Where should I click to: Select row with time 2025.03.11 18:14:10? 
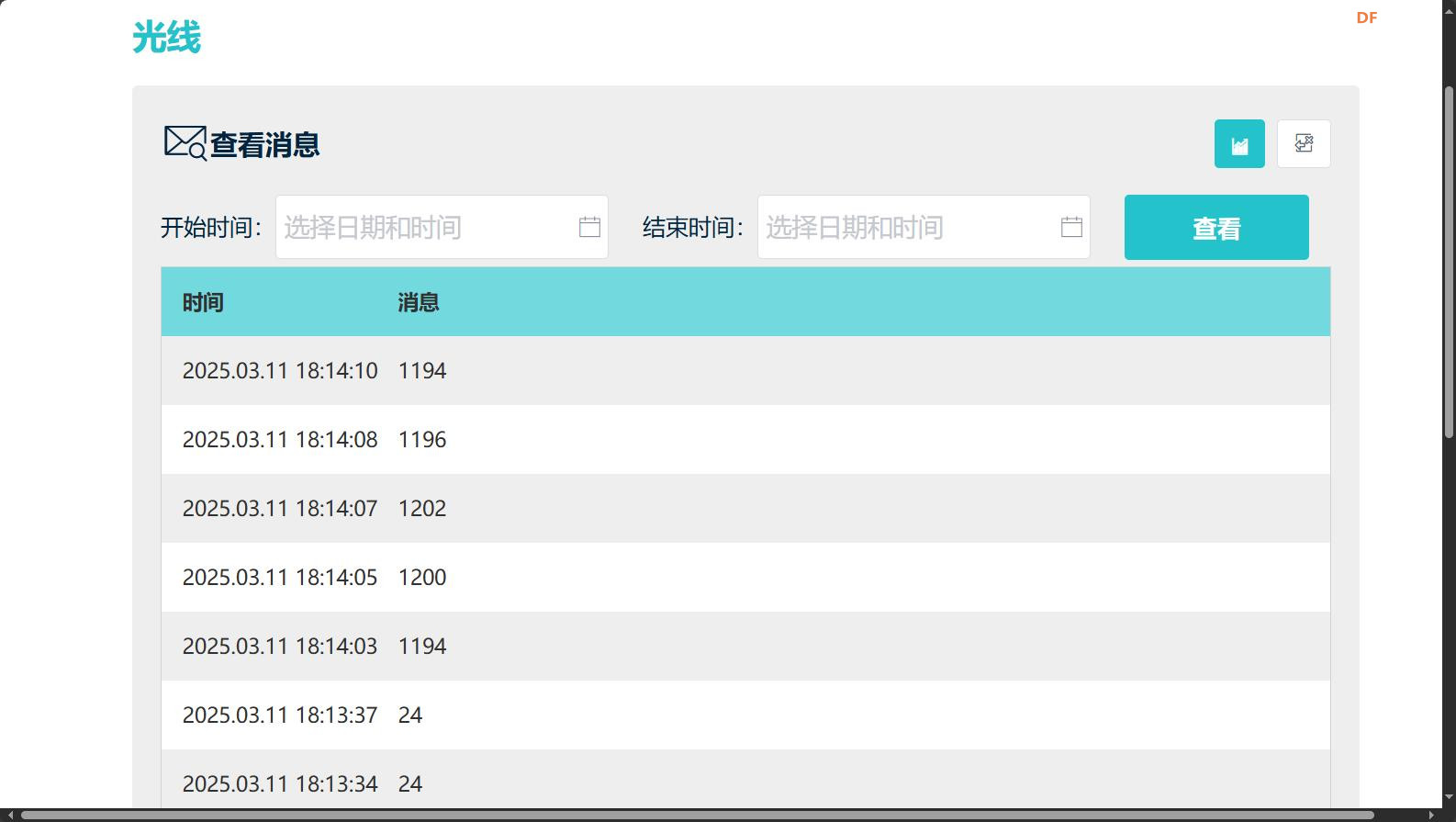(745, 370)
